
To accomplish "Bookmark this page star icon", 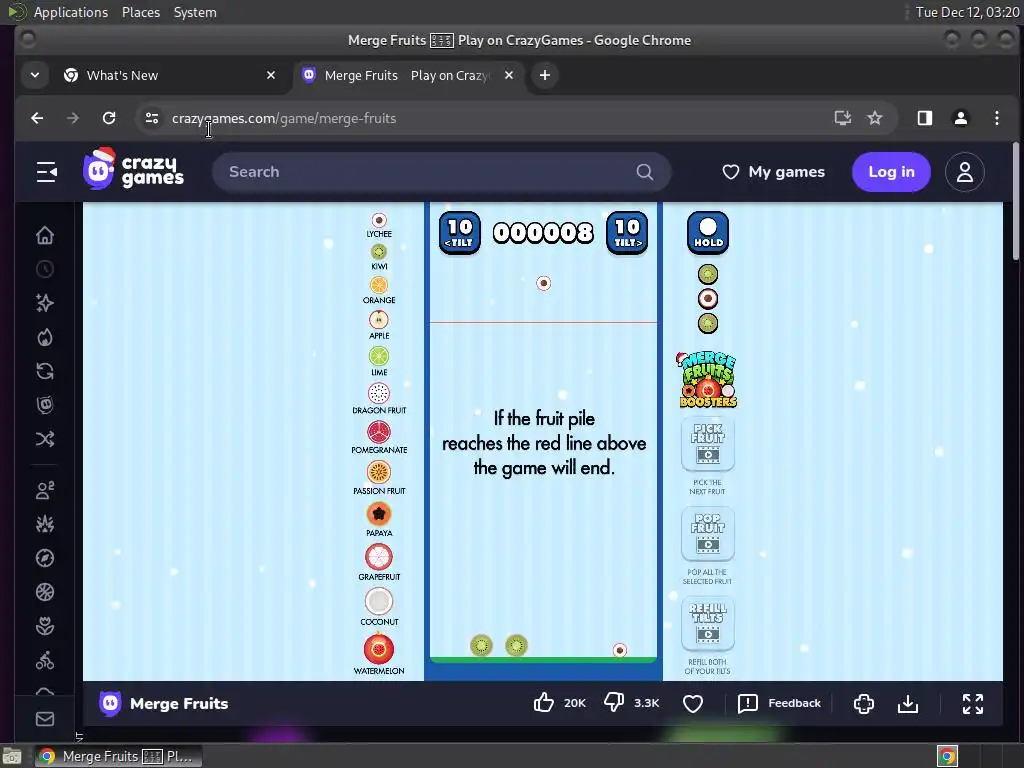I will [874, 118].
